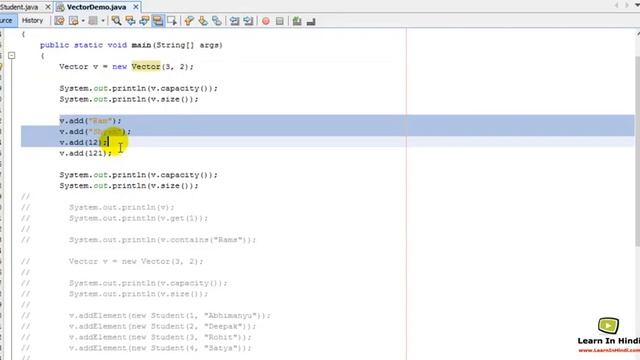The image size is (640, 360).
Task: Click the Toggle Bookmark icon
Action: (x=217, y=21)
